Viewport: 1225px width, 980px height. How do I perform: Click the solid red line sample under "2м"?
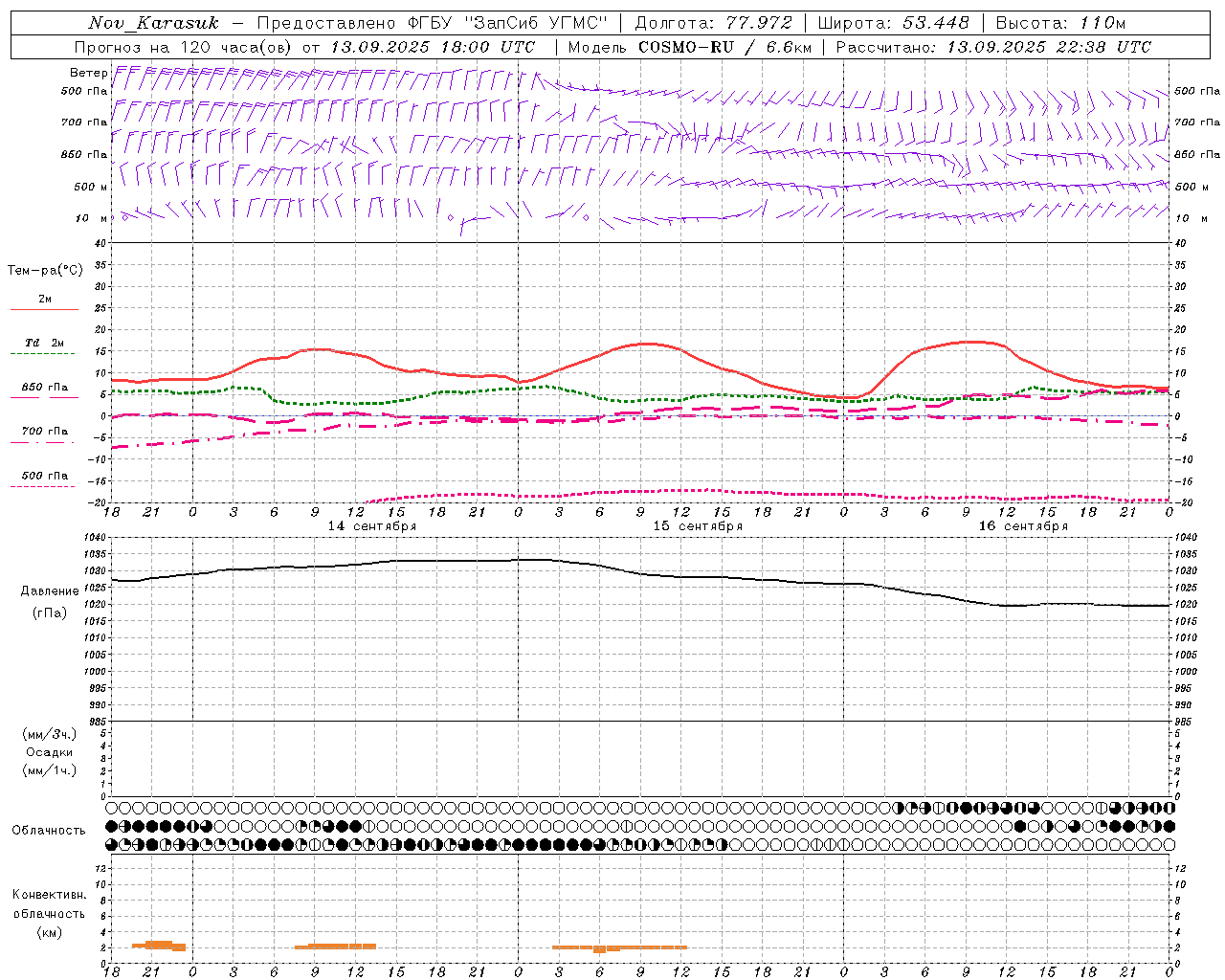pos(44,309)
